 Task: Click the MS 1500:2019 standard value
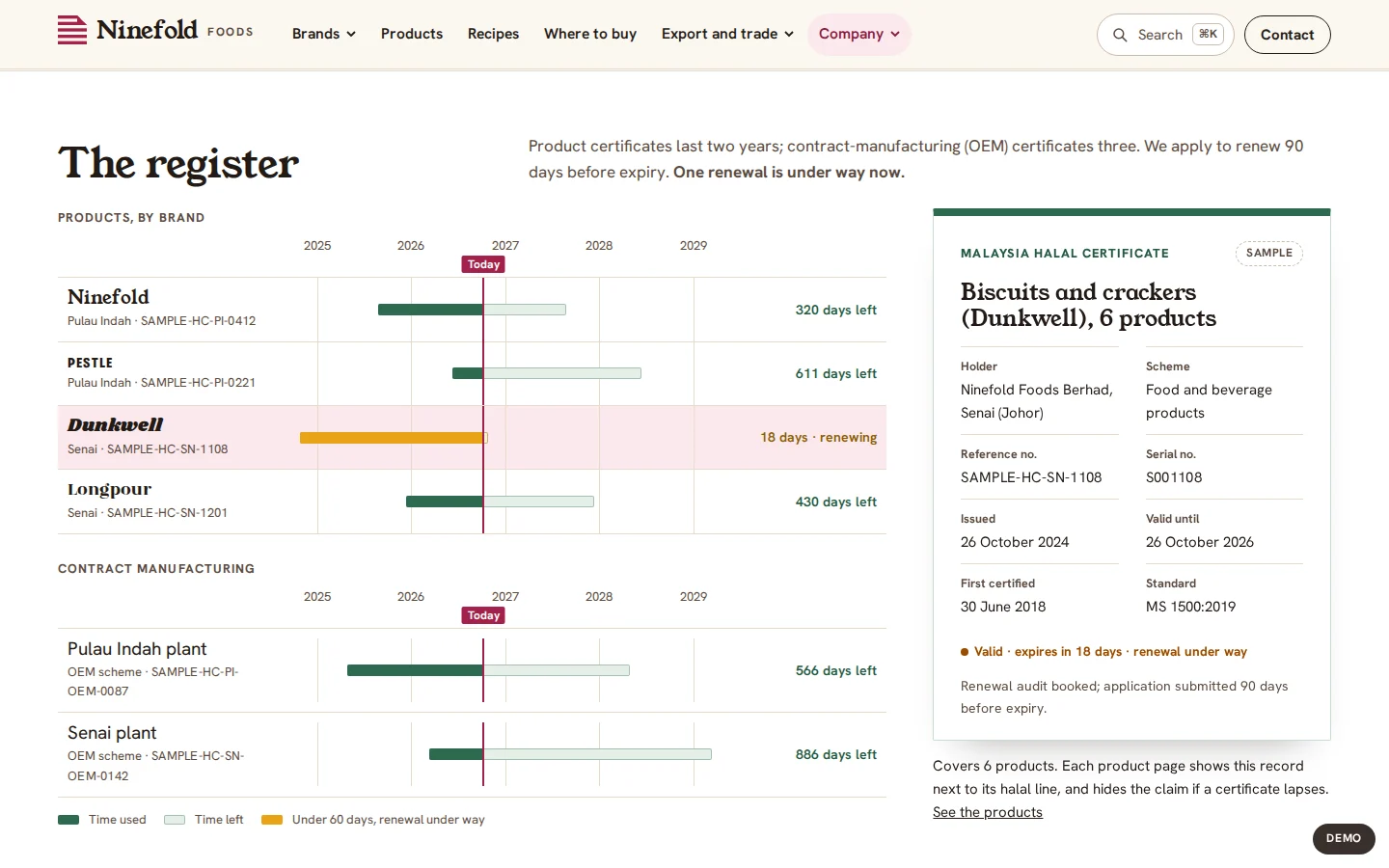1190,607
